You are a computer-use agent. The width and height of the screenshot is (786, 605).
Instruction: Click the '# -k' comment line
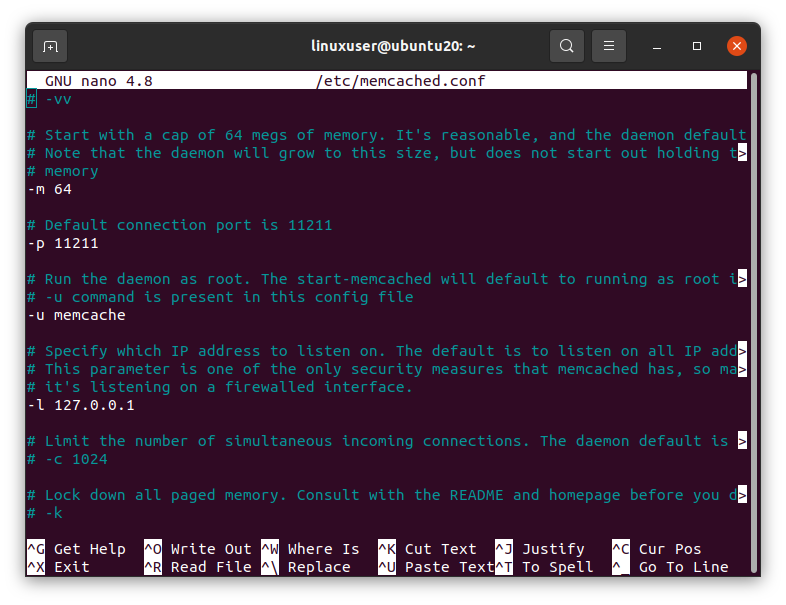pyautogui.click(x=45, y=513)
